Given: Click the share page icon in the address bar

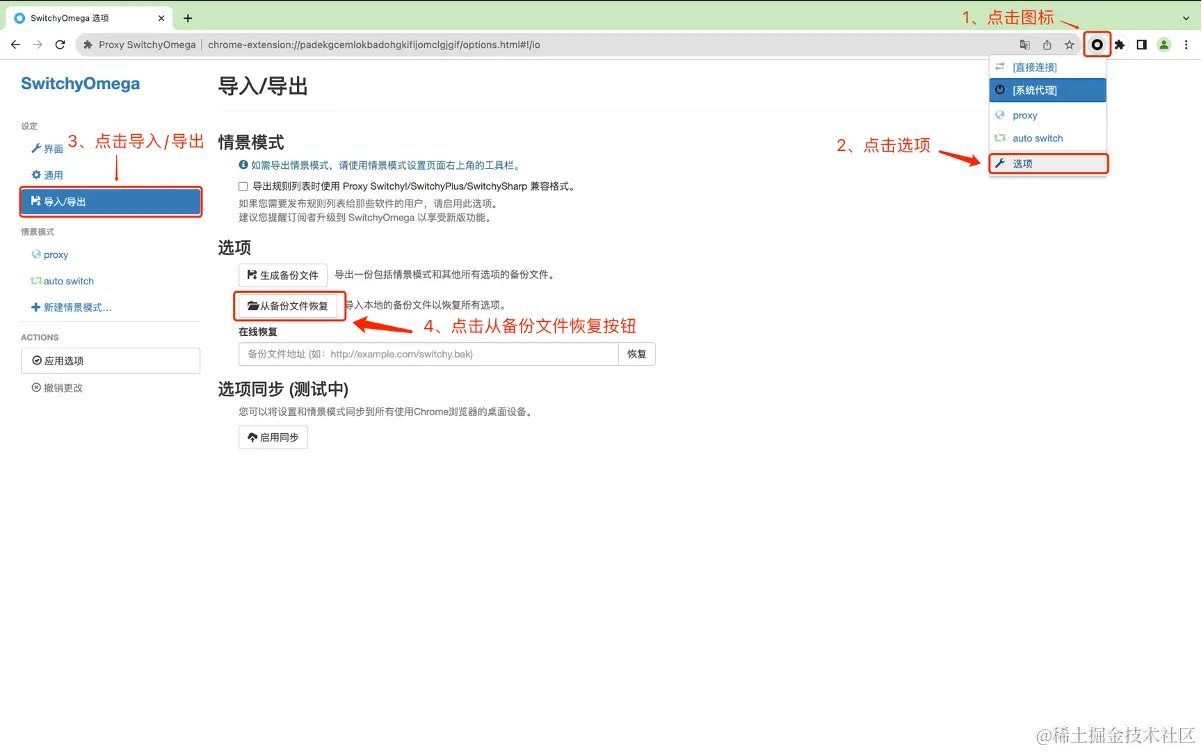Looking at the screenshot, I should point(1047,45).
